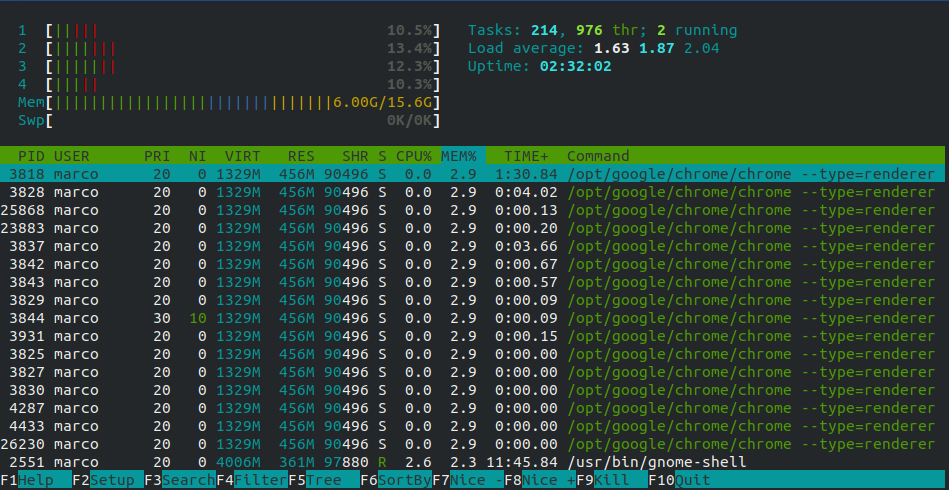Viewport: 949px width, 490px height.
Task: Select the highlighted process row PID 3818
Action: (472, 174)
